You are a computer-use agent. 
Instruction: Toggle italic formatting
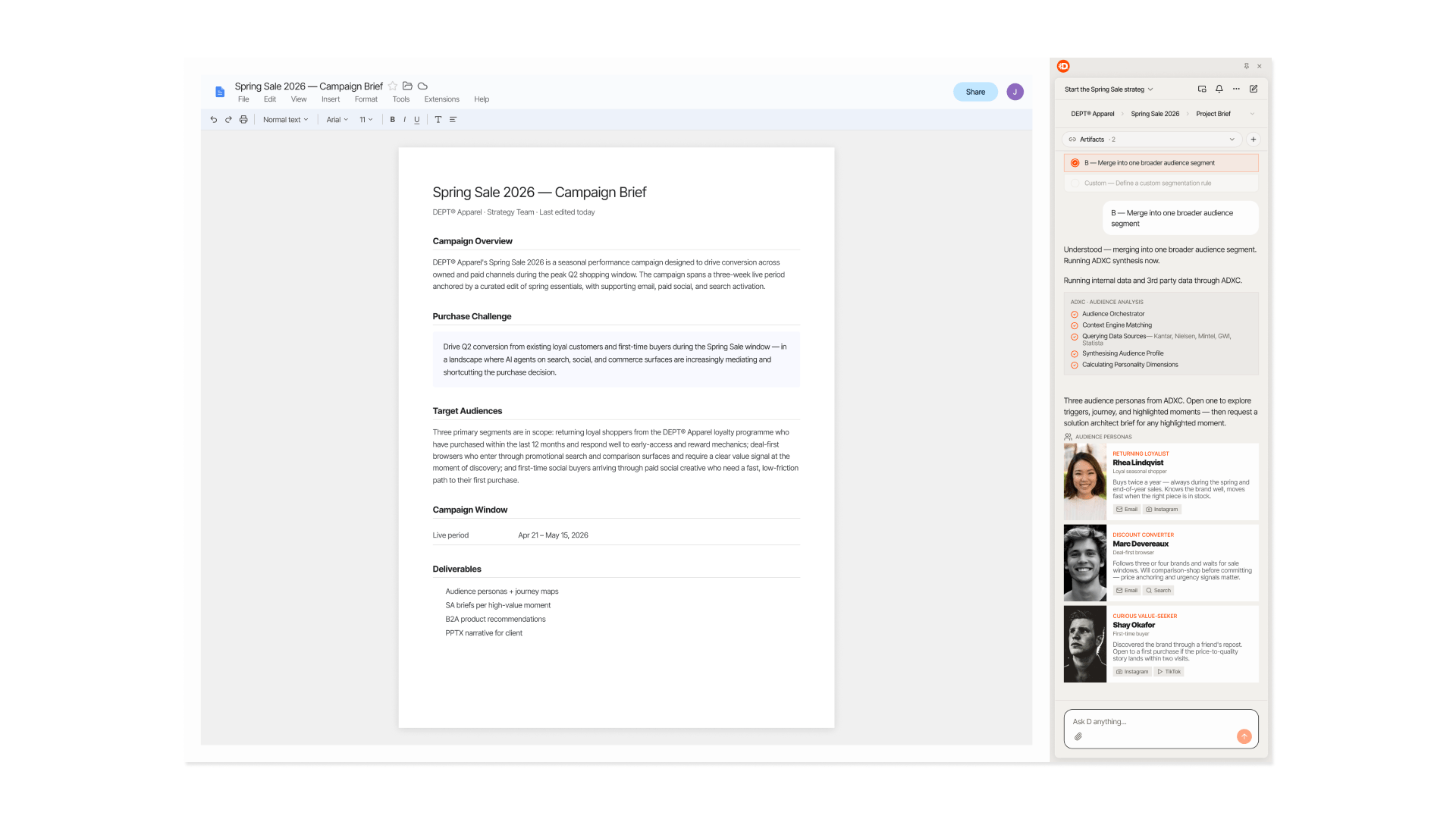pos(404,120)
